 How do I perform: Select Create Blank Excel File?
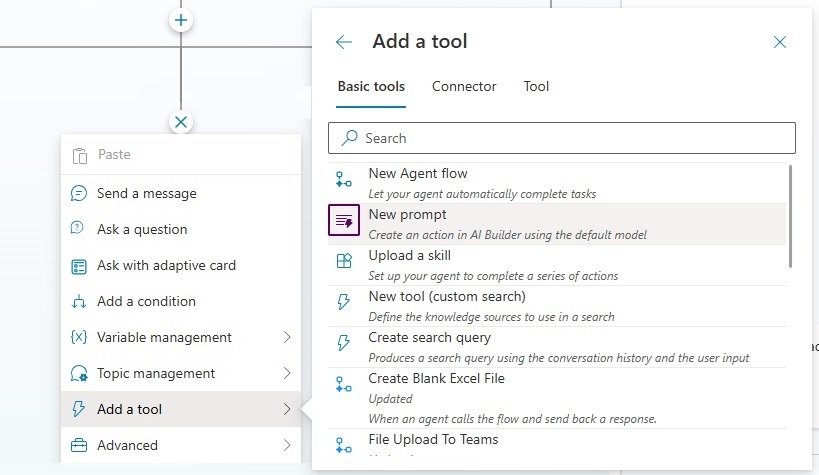pos(557,398)
